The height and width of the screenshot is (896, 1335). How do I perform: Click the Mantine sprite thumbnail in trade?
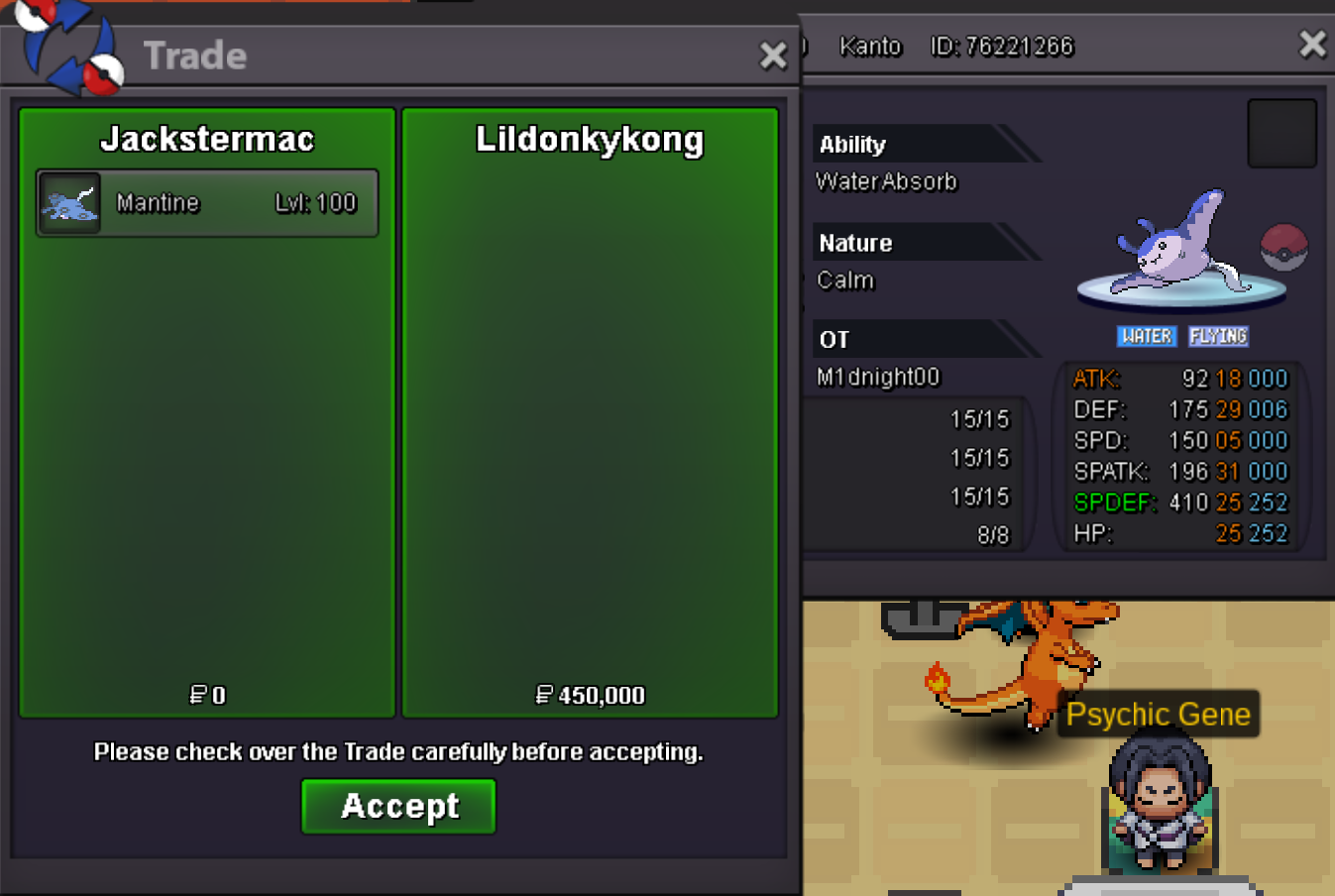(69, 203)
